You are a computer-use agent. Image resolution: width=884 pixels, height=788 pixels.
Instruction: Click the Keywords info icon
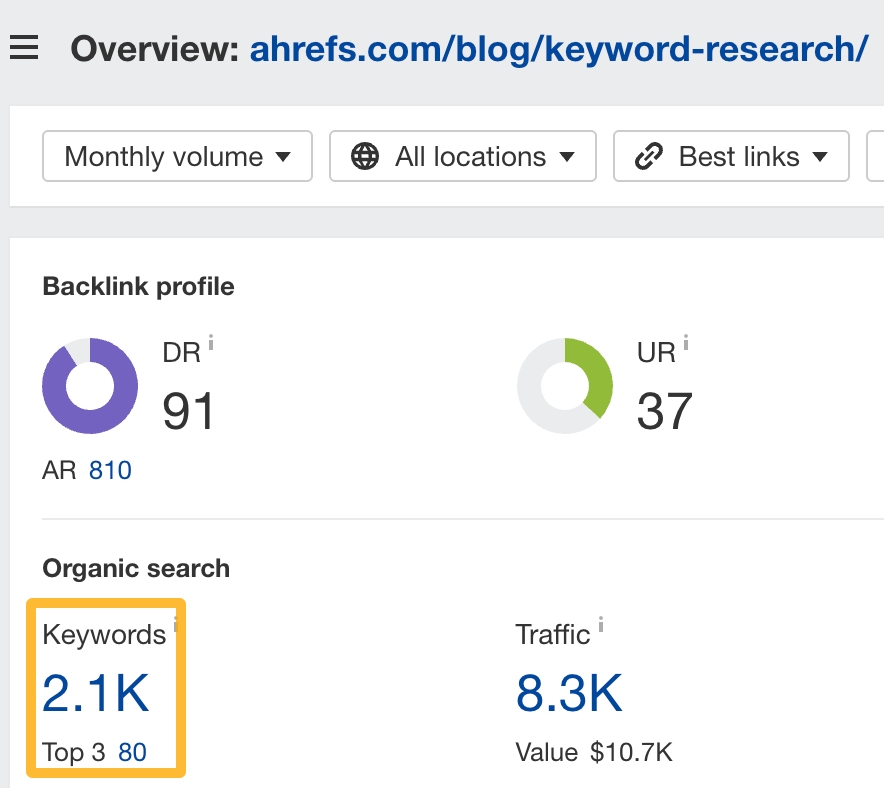[x=176, y=624]
